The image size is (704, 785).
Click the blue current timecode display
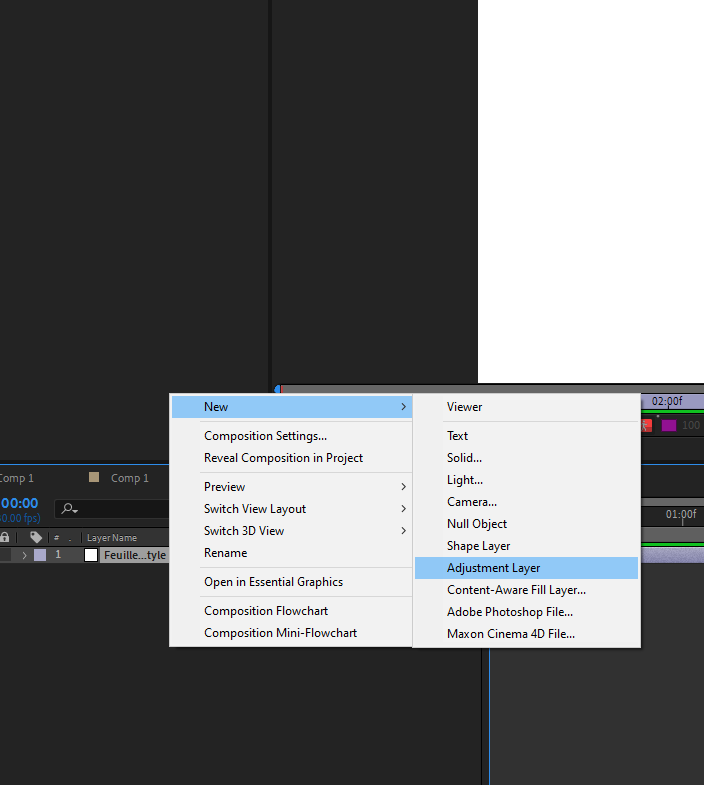click(x=19, y=503)
